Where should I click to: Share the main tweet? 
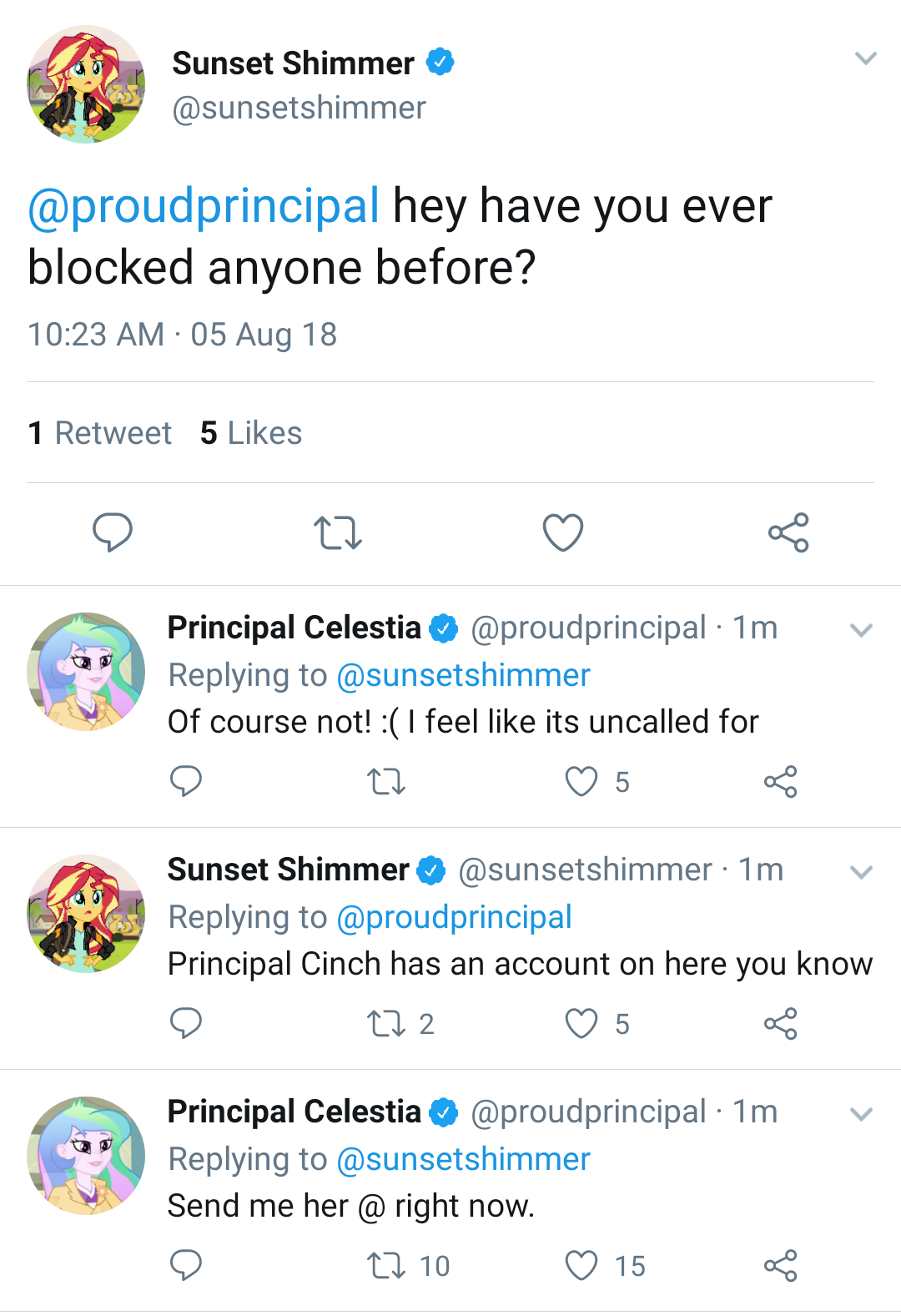coord(788,532)
